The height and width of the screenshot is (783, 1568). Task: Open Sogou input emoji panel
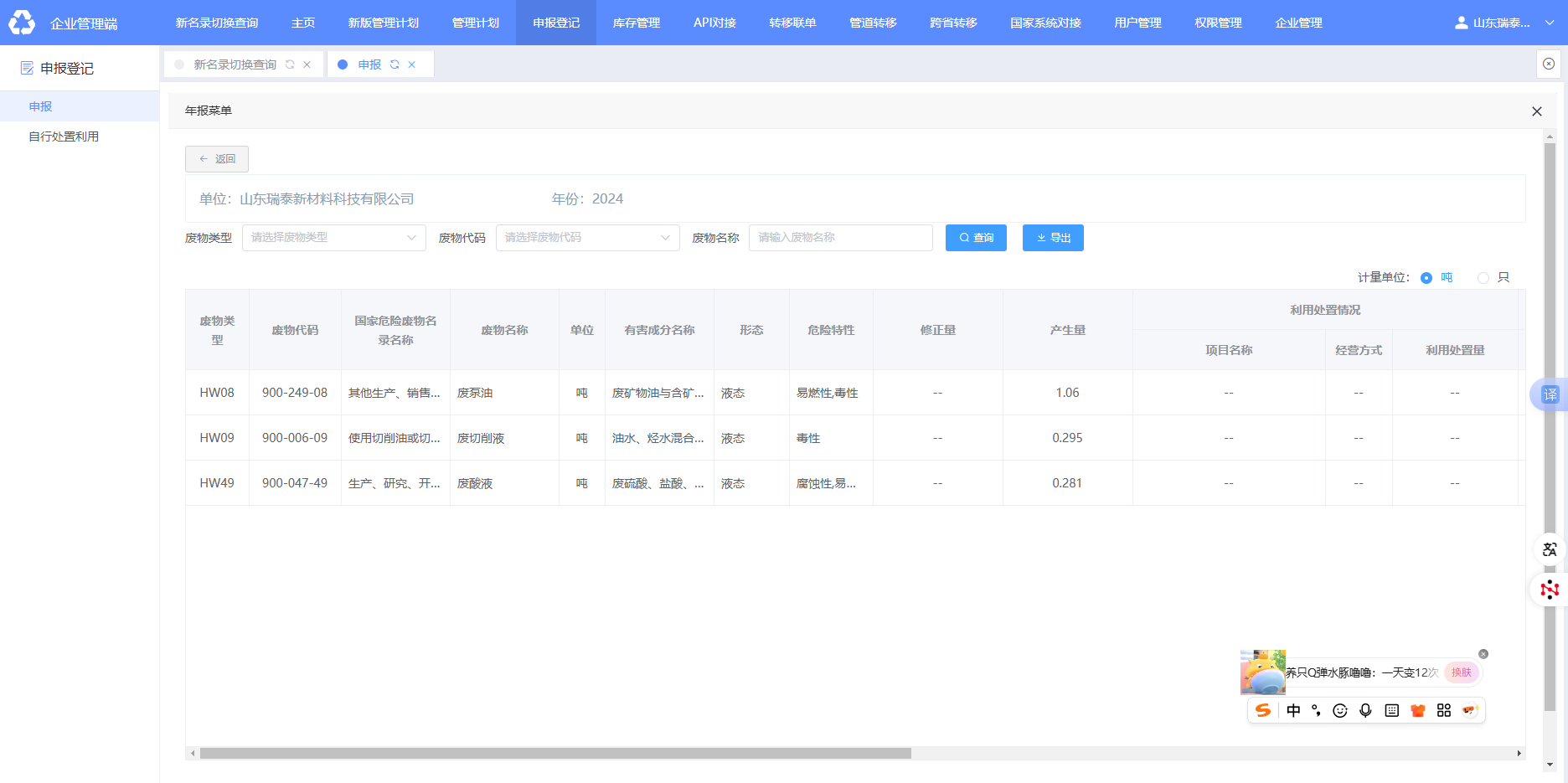pos(1340,711)
